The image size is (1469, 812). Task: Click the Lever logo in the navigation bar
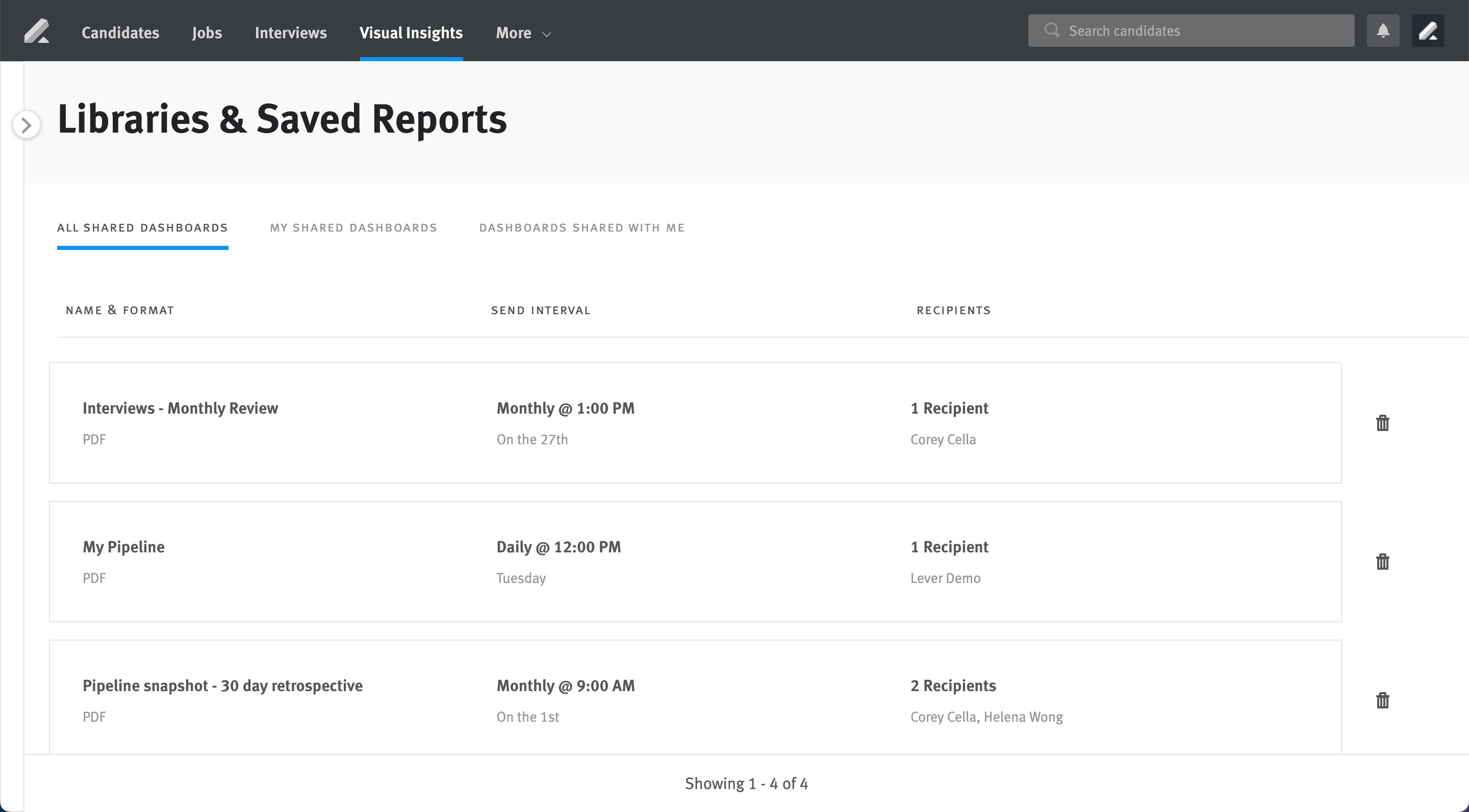tap(37, 30)
